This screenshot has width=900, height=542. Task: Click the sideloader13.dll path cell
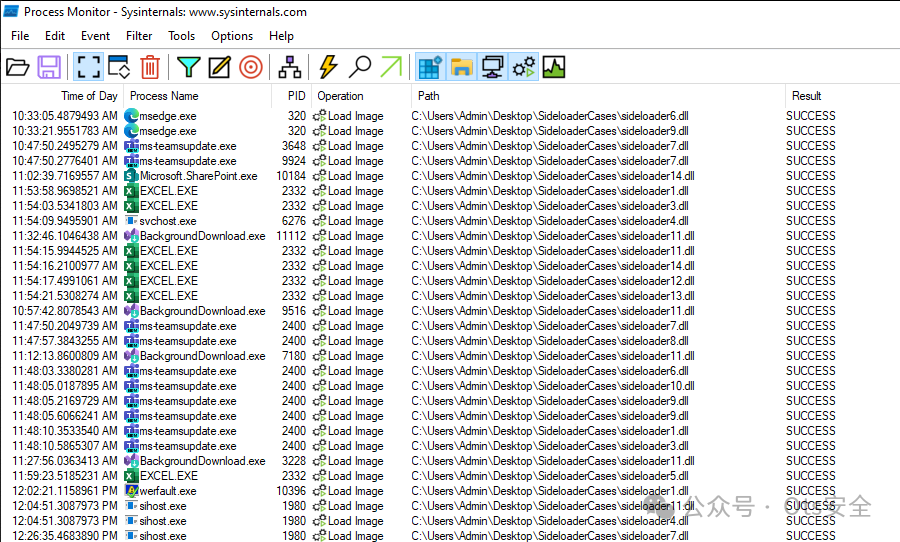click(553, 296)
